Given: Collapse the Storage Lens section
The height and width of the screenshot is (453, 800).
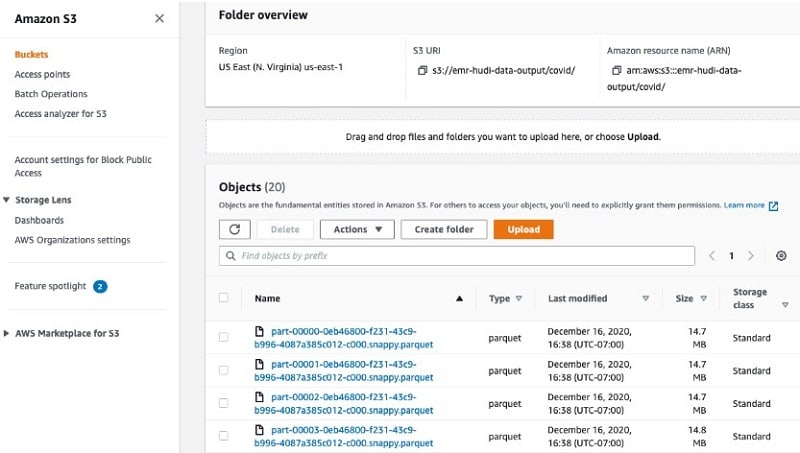Looking at the screenshot, I should pos(6,200).
